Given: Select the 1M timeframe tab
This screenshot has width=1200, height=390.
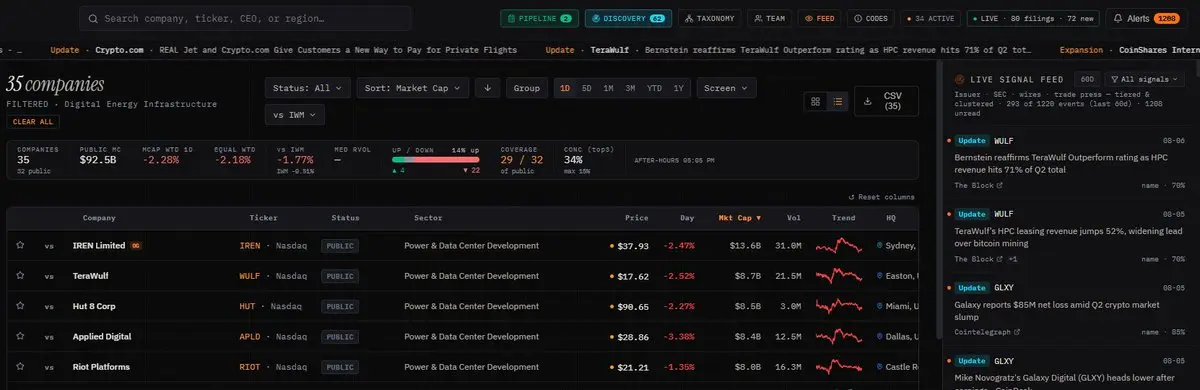Looking at the screenshot, I should (609, 88).
